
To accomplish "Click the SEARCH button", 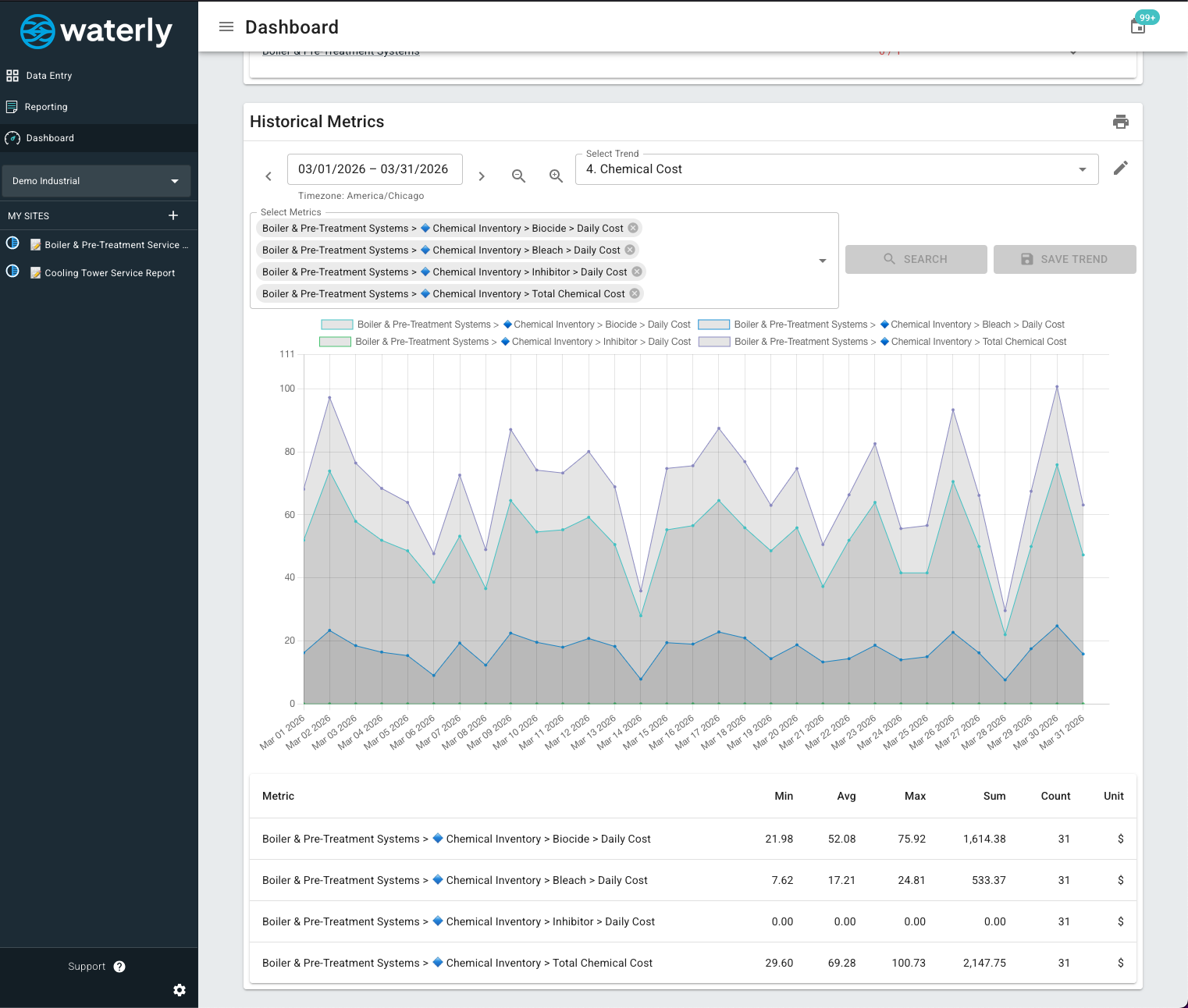I will tap(916, 259).
